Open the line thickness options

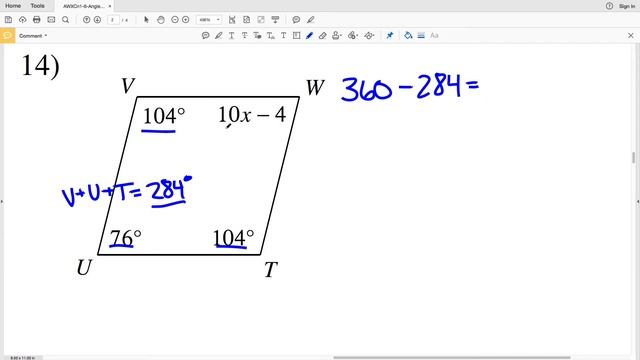[421, 36]
